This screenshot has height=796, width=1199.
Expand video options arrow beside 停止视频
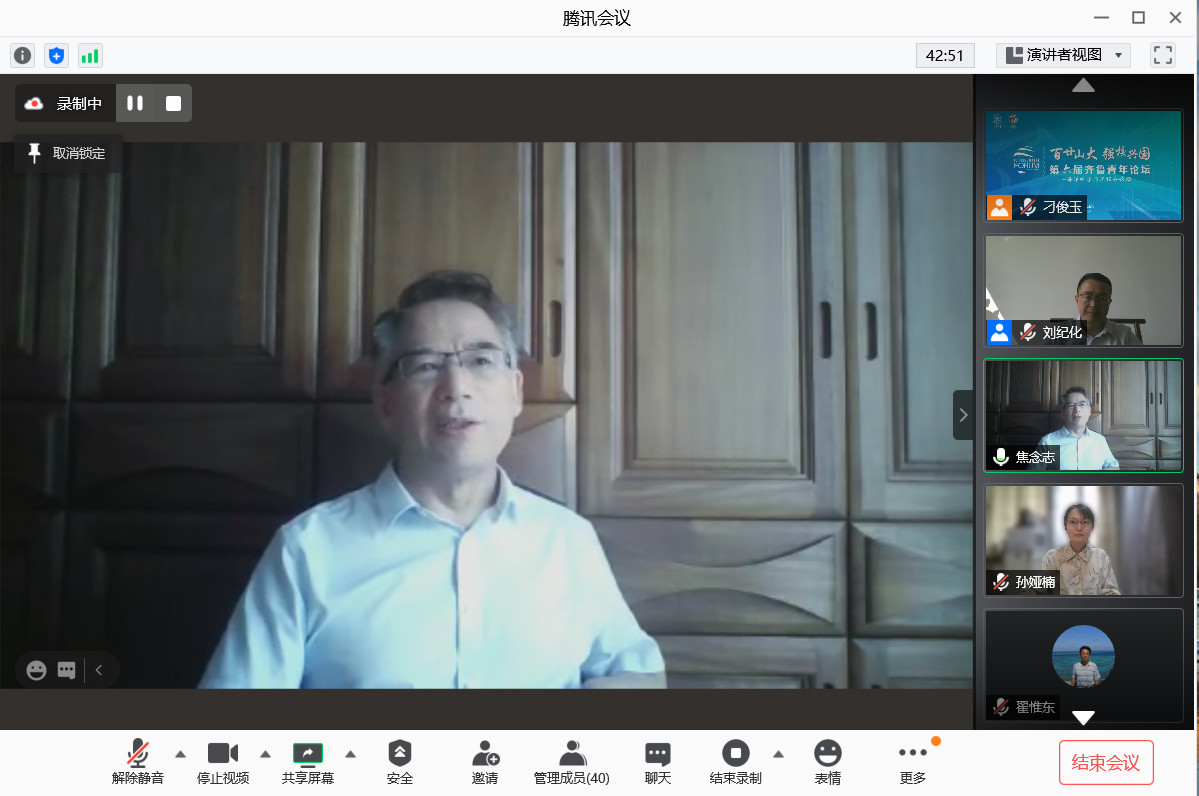click(266, 754)
